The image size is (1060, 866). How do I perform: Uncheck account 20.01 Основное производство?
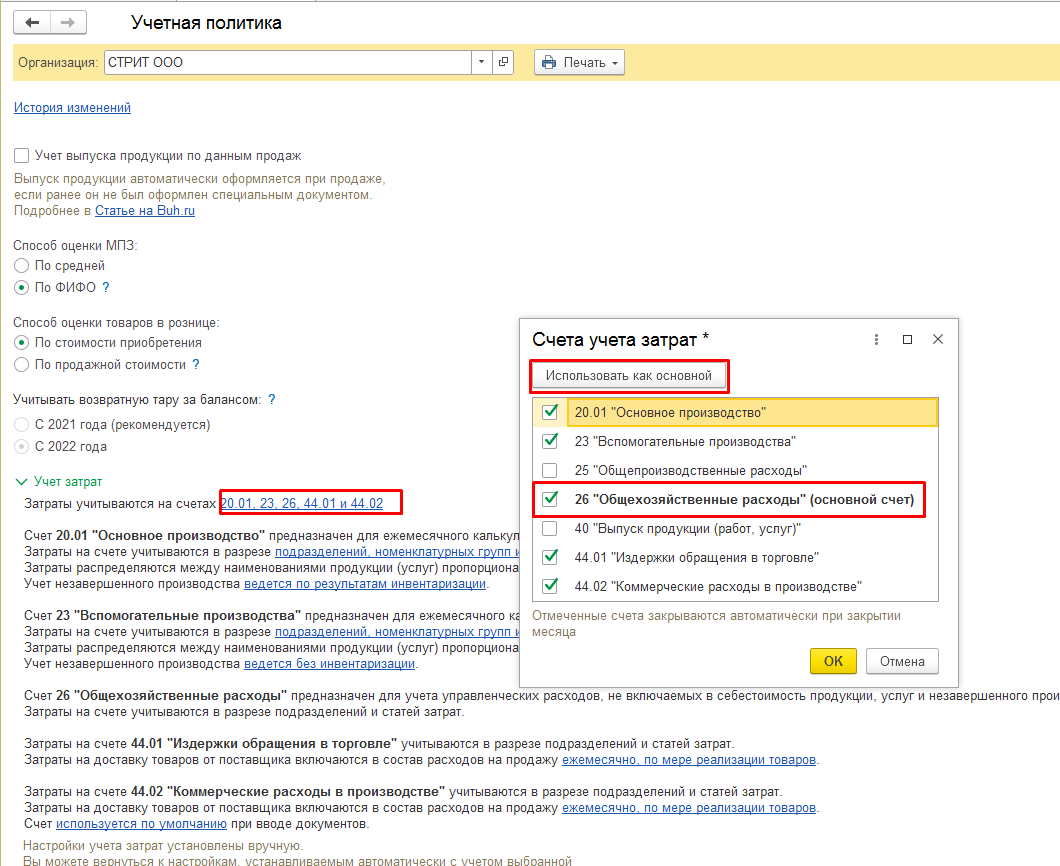coord(550,412)
